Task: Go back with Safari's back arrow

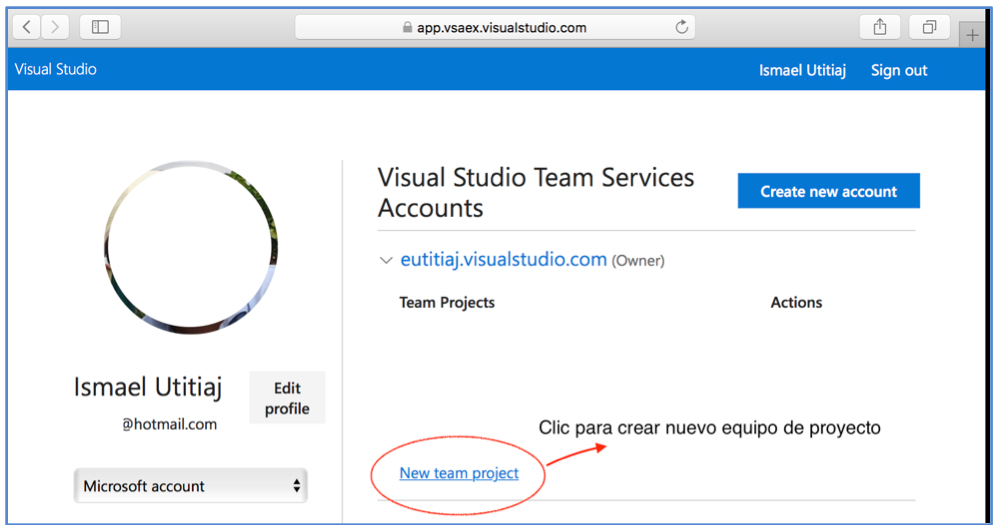Action: (x=27, y=27)
